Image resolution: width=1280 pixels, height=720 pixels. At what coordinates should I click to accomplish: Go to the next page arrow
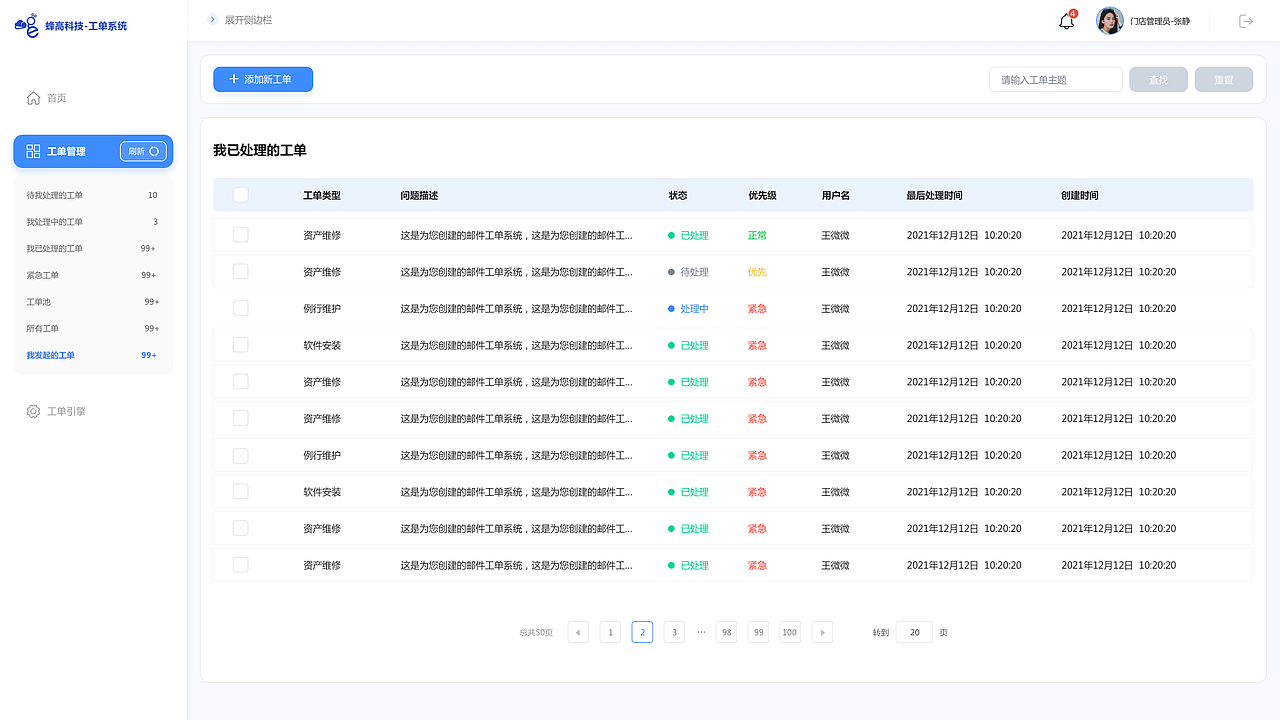point(822,632)
